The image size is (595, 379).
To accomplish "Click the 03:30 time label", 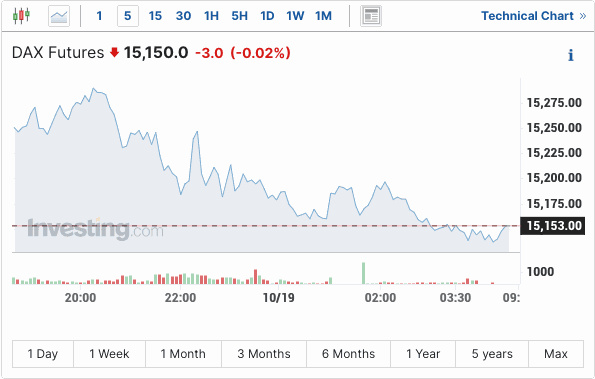I will (x=455, y=298).
